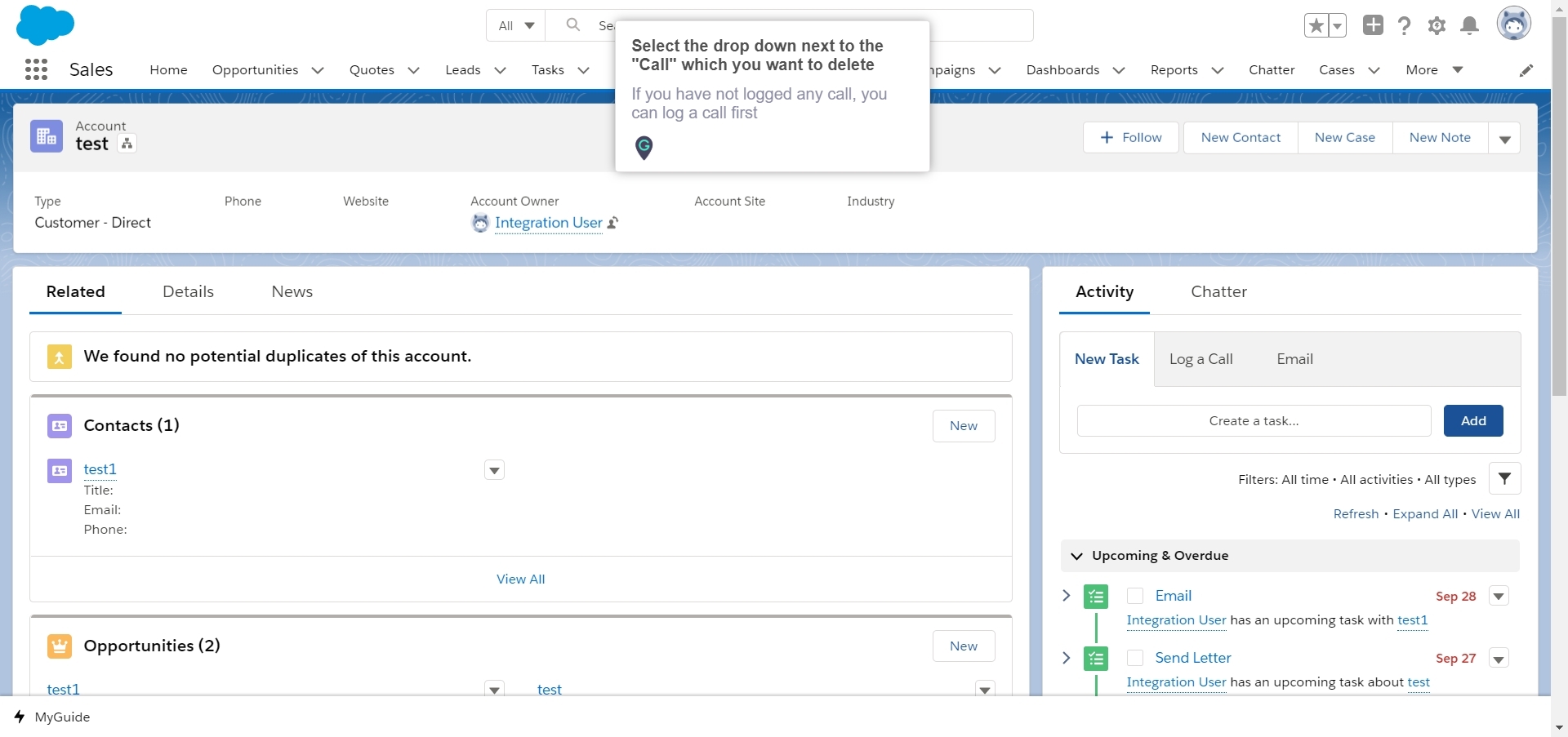Open the Notifications bell
The height and width of the screenshot is (737, 1568).
[1469, 26]
